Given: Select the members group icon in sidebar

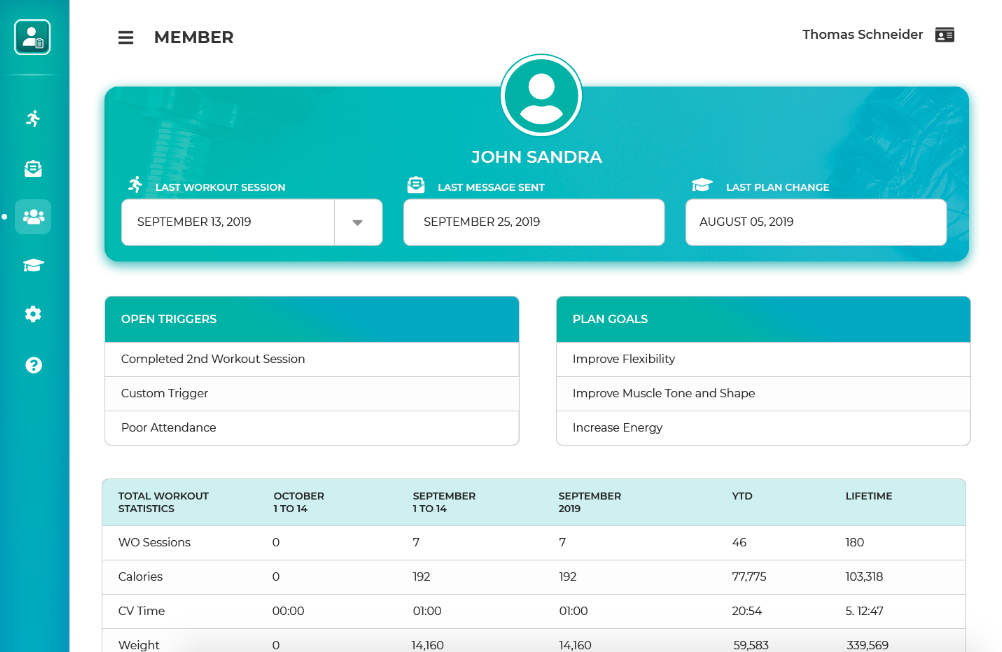Looking at the screenshot, I should pos(33,216).
